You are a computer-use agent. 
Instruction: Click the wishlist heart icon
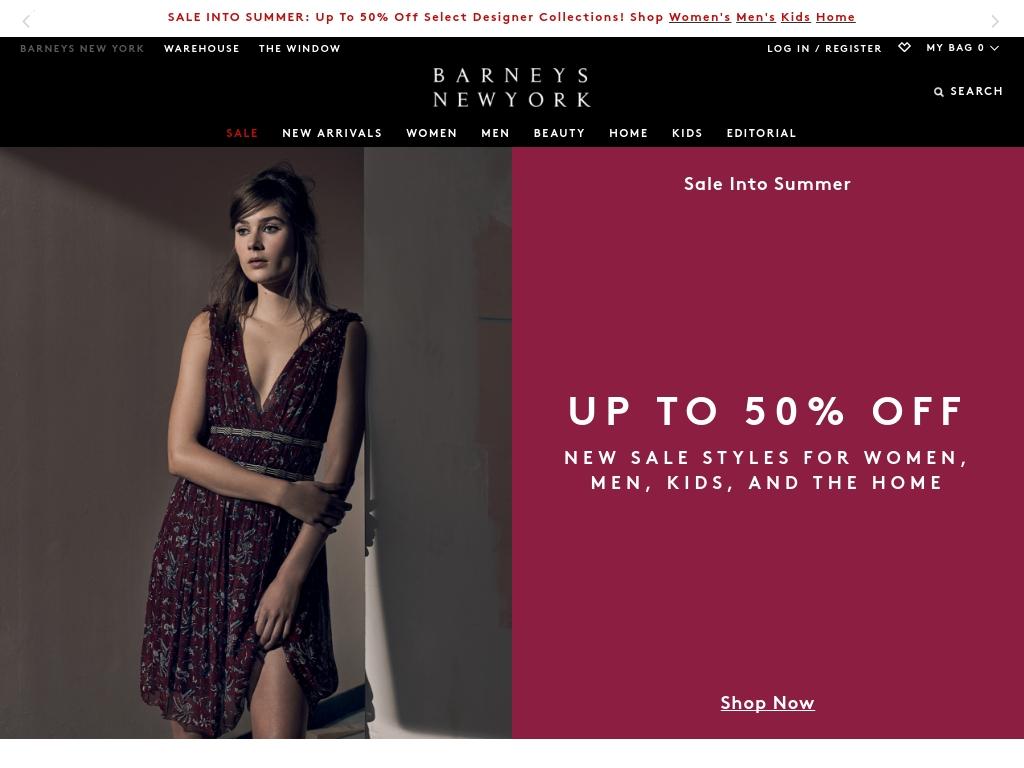[x=904, y=47]
